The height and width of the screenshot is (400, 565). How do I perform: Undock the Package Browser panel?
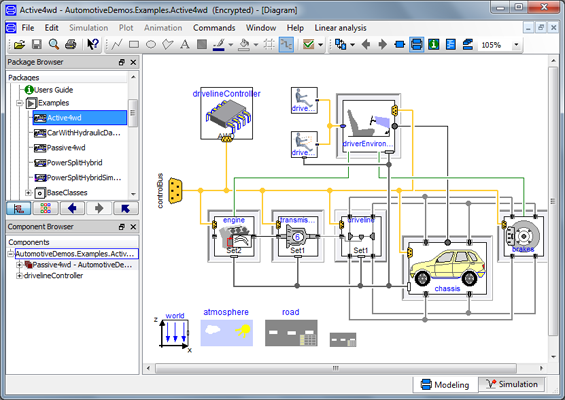tap(122, 62)
